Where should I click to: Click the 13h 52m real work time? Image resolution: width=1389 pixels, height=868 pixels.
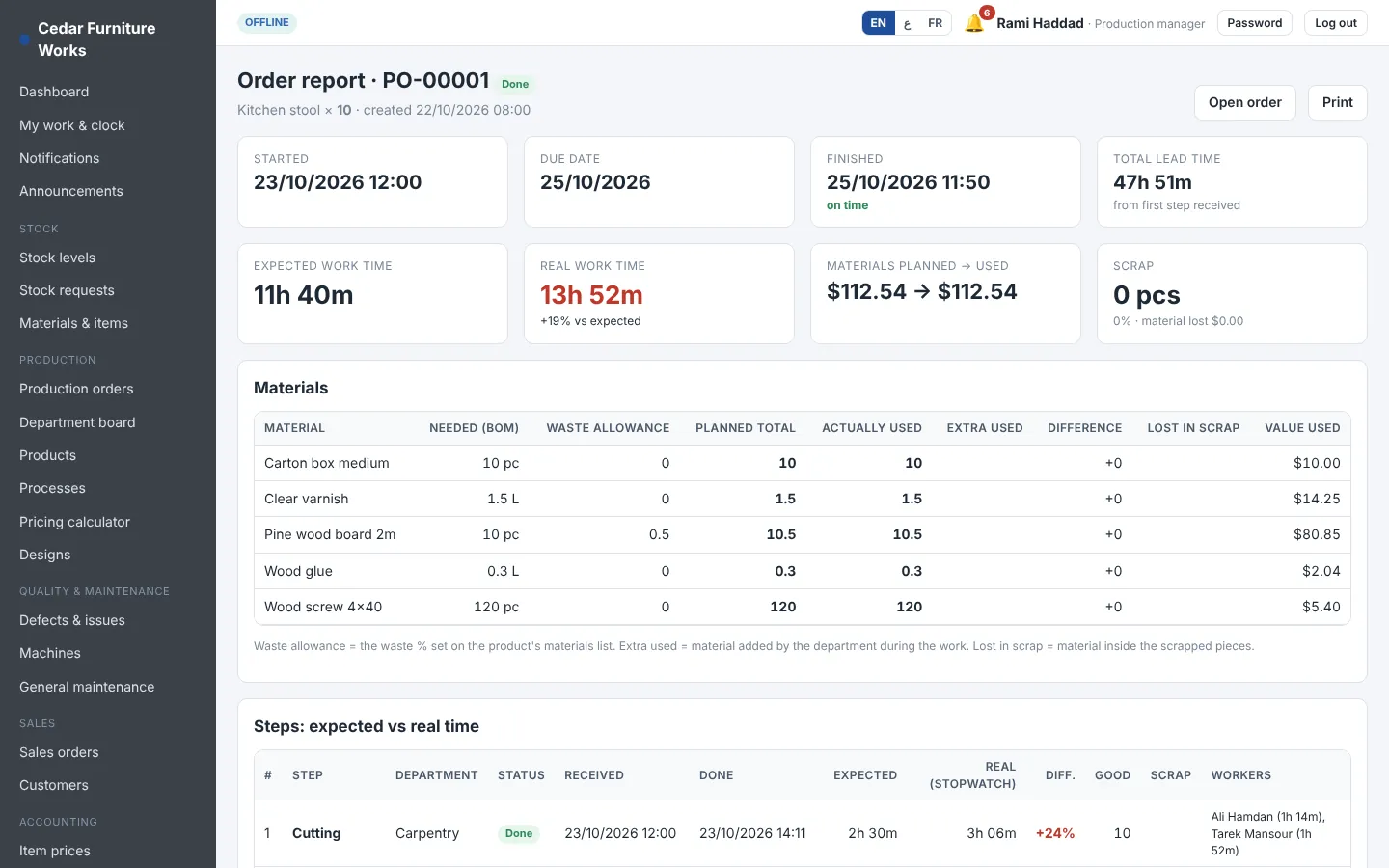tap(591, 295)
